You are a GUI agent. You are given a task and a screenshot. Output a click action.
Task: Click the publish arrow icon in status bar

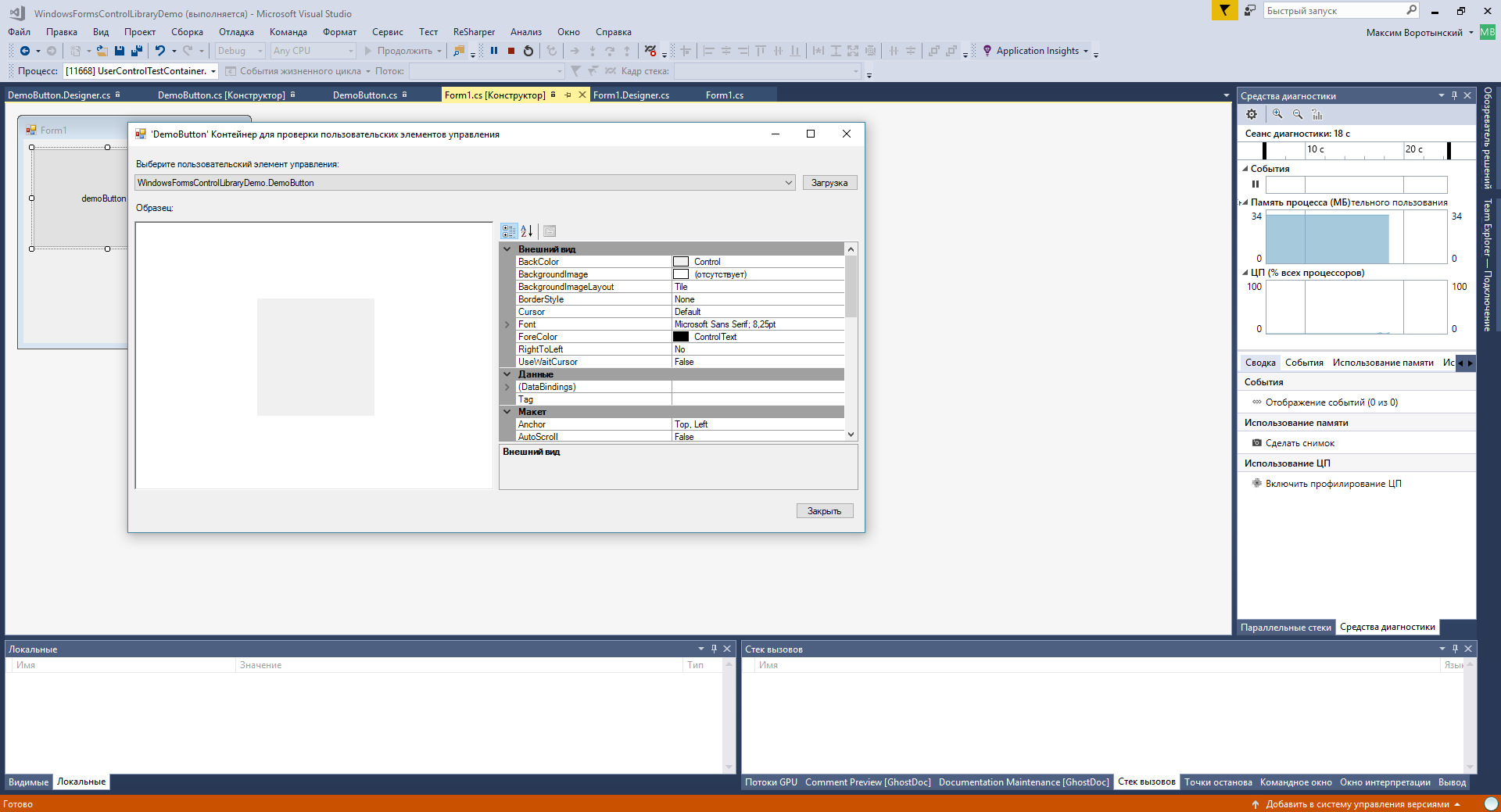click(1256, 804)
